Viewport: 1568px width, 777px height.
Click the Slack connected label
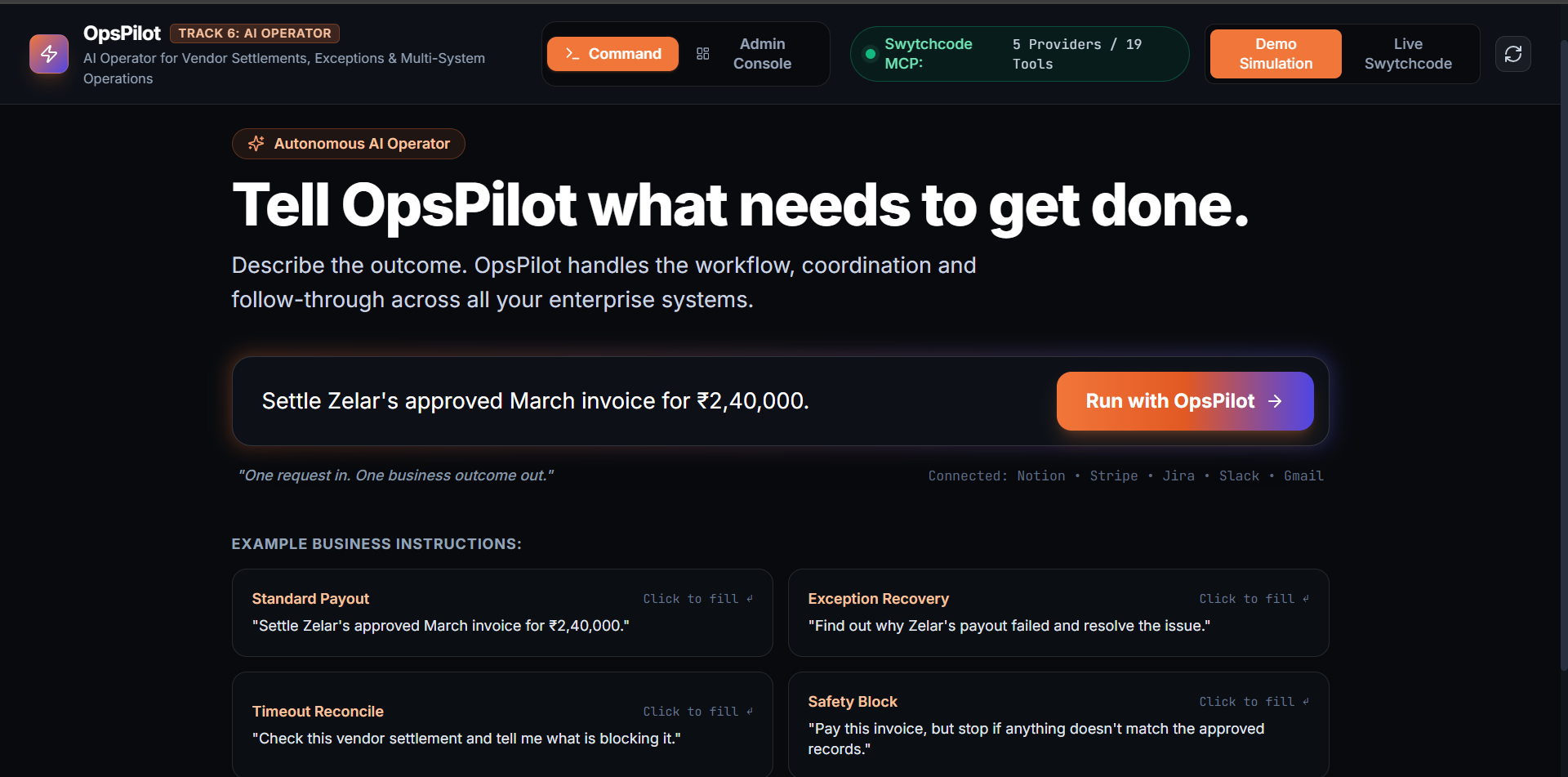pyautogui.click(x=1239, y=476)
